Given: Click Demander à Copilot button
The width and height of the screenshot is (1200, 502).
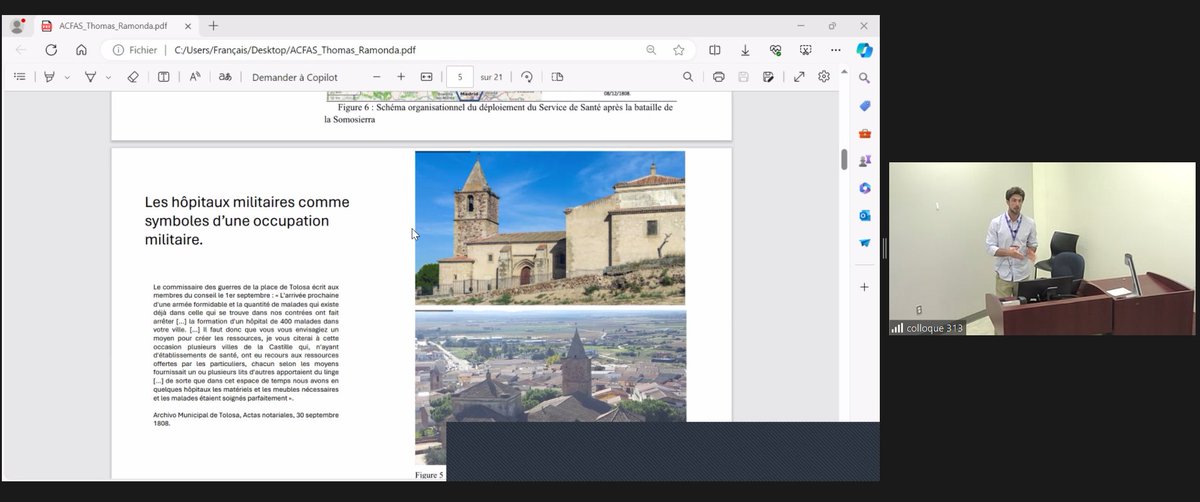Looking at the screenshot, I should click(x=294, y=77).
